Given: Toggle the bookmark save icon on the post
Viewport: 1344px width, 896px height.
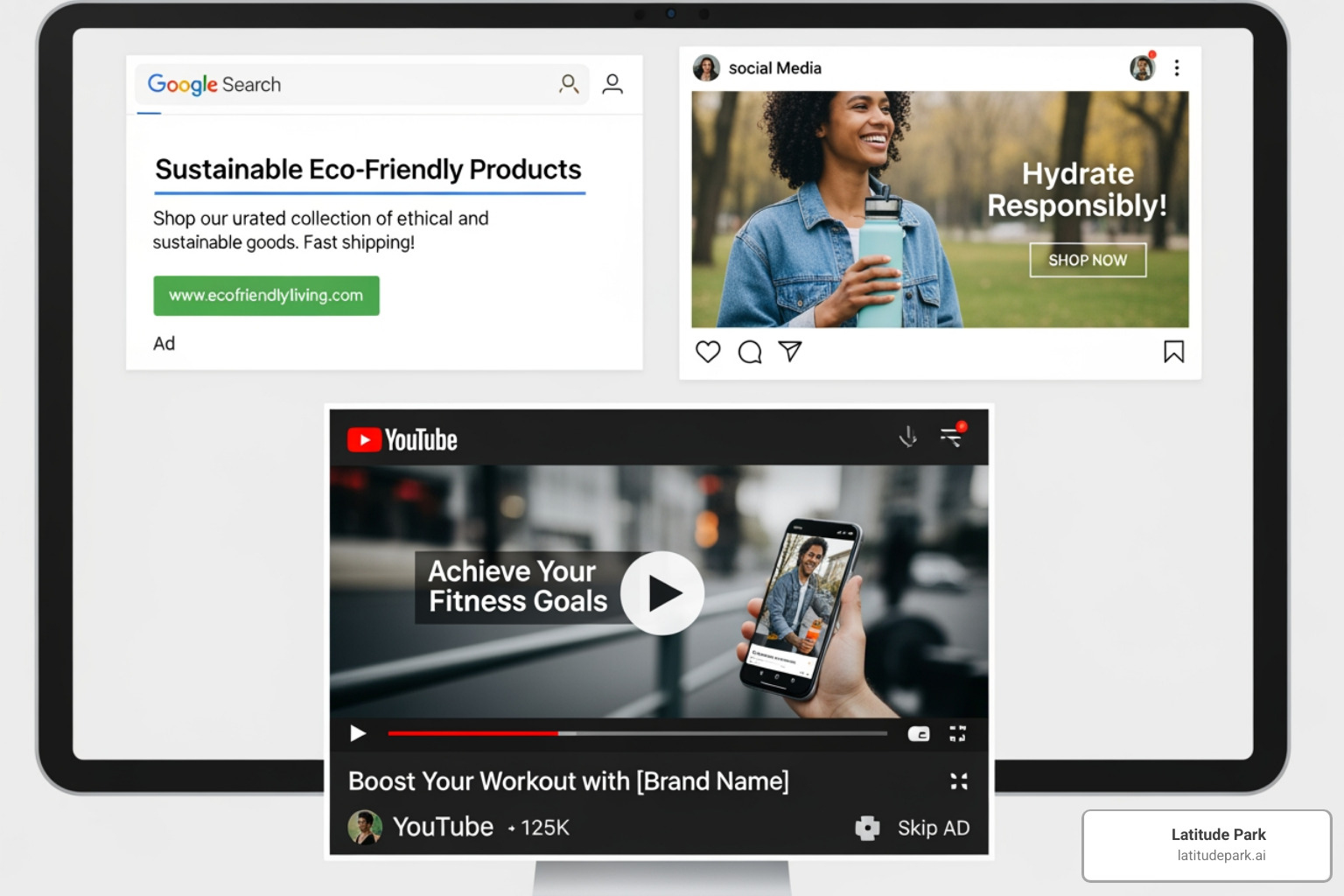Looking at the screenshot, I should (1174, 352).
